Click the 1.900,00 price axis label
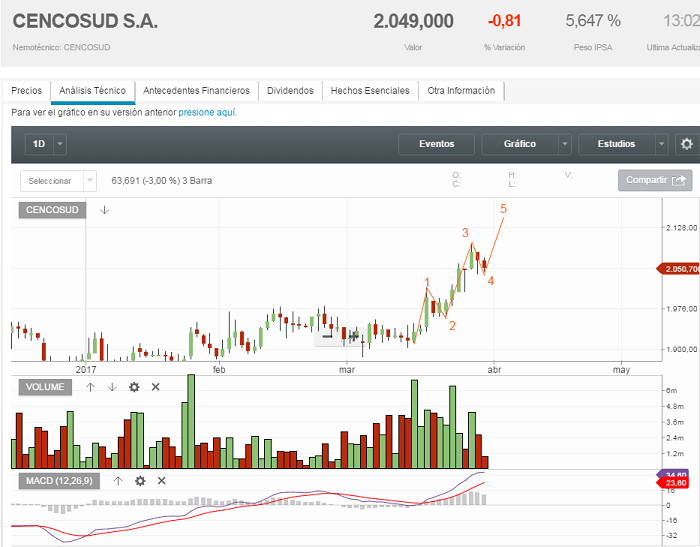Screen dimensions: 700x547 (682, 349)
